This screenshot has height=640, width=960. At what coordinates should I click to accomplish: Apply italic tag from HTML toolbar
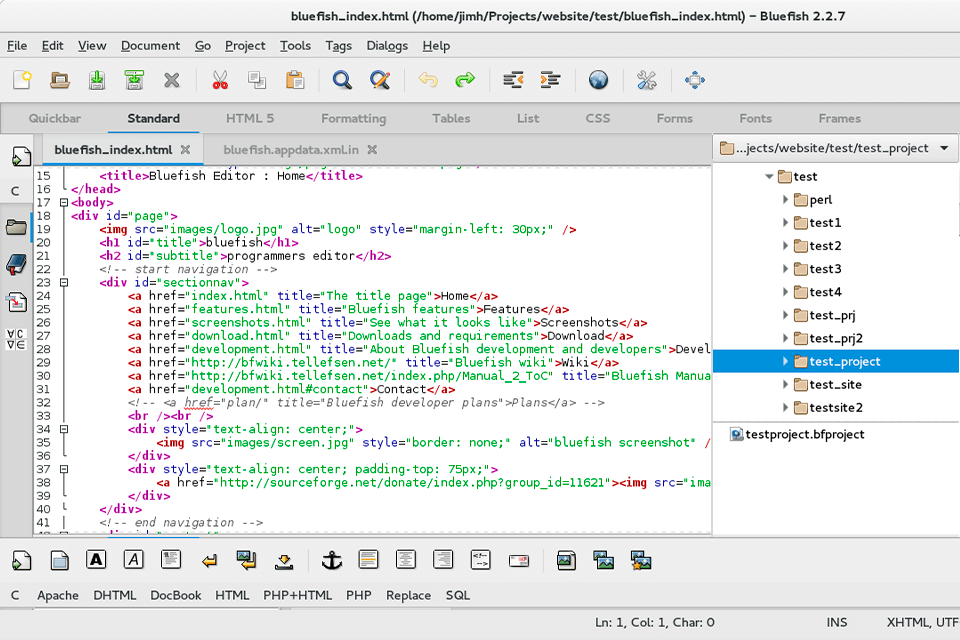[133, 560]
